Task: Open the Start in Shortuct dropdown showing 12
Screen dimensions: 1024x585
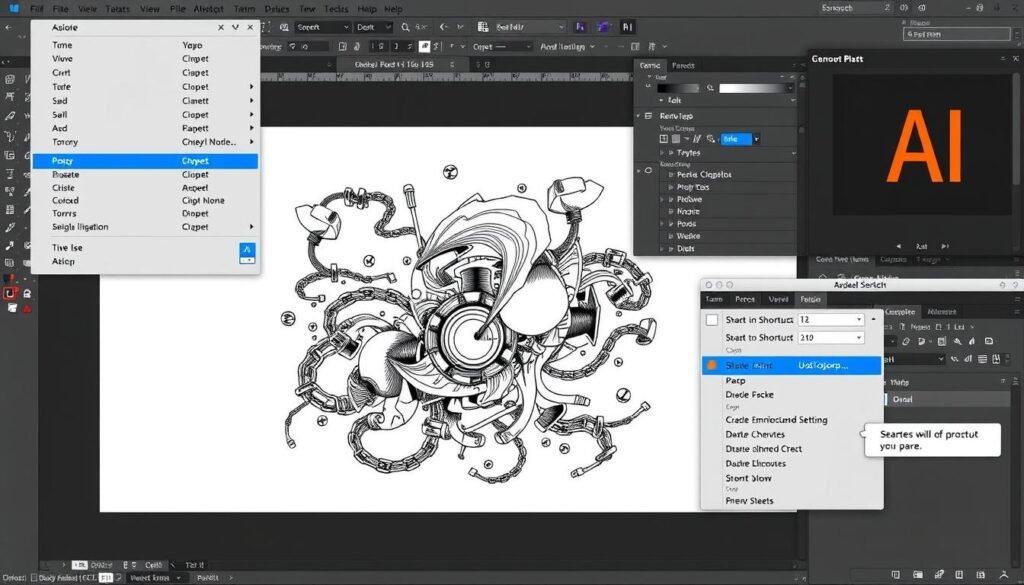Action: click(x=830, y=319)
